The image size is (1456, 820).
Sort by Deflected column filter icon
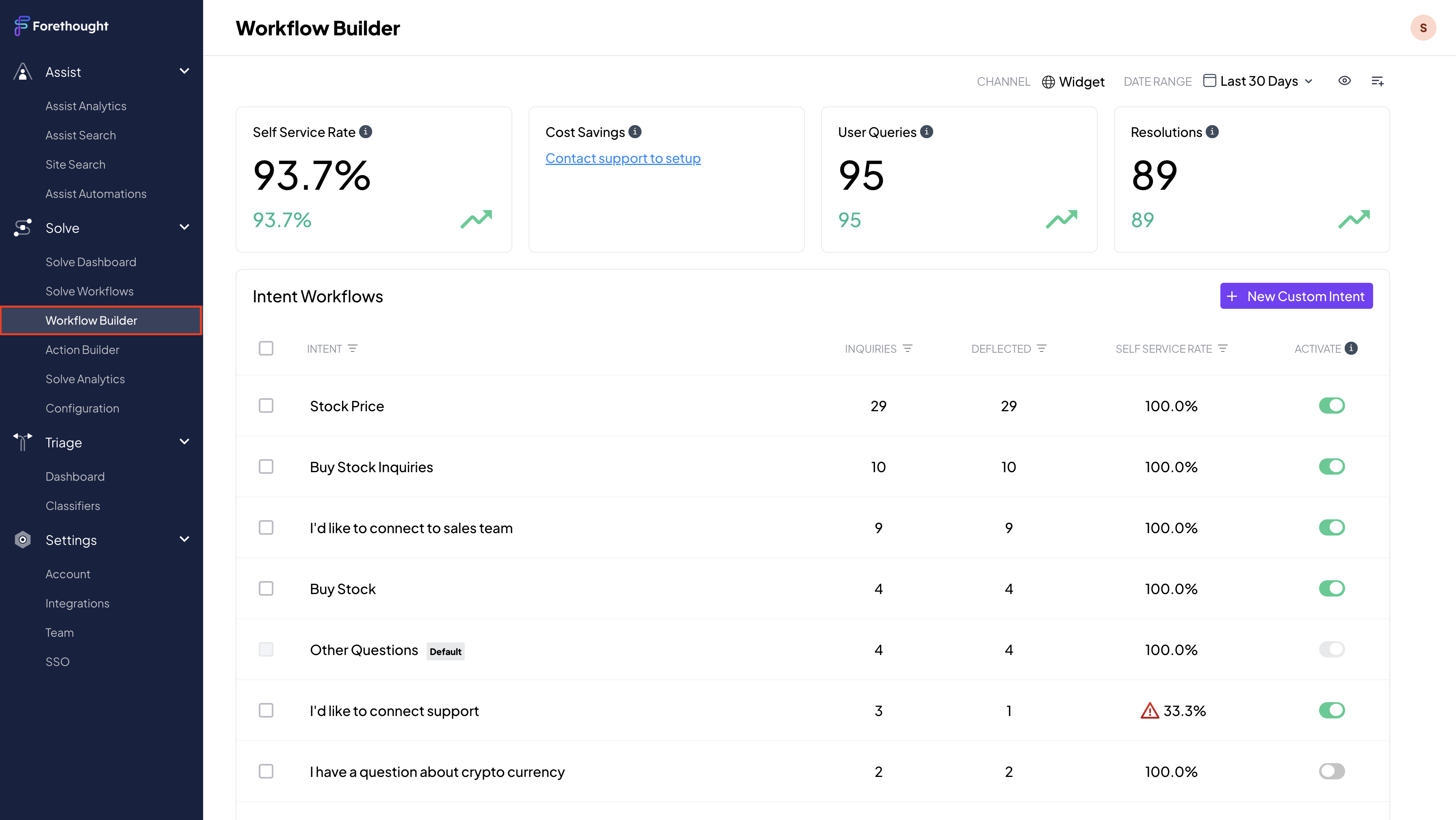(1042, 349)
